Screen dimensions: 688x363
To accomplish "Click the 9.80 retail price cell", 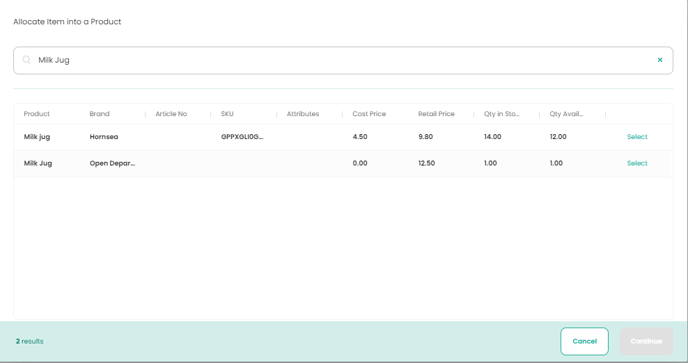I will [426, 137].
